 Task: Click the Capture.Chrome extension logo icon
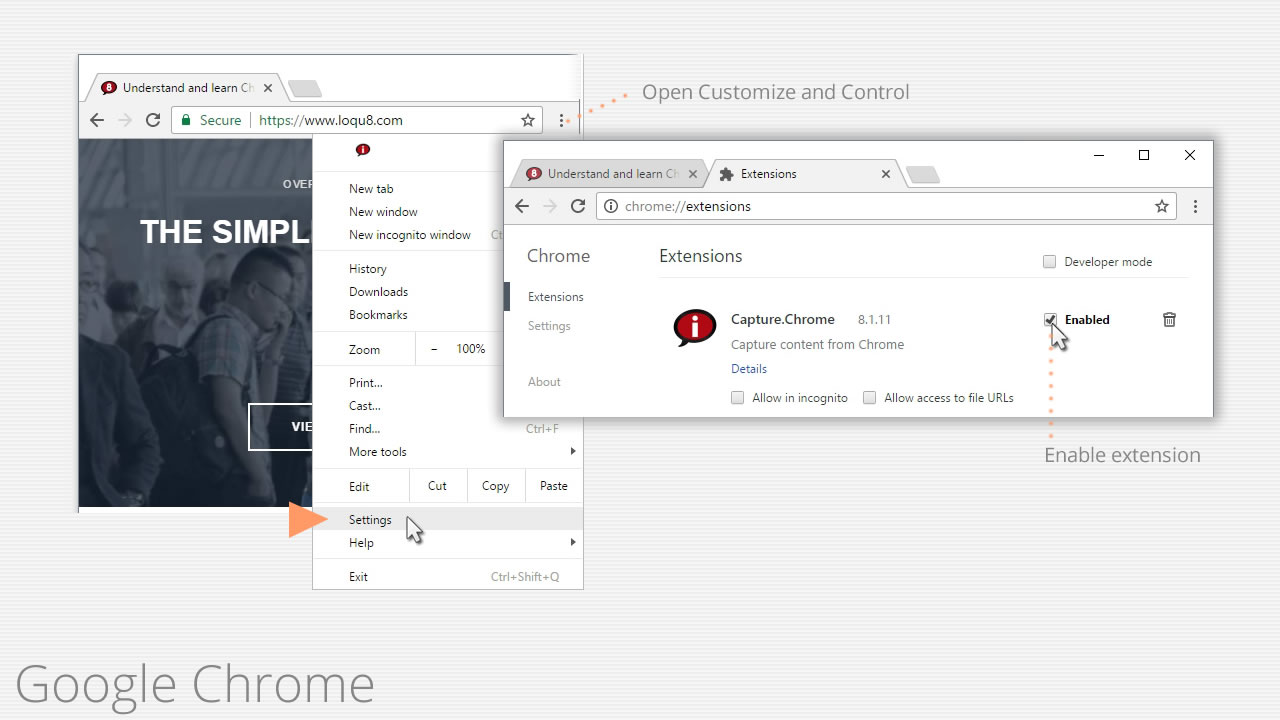tap(694, 327)
